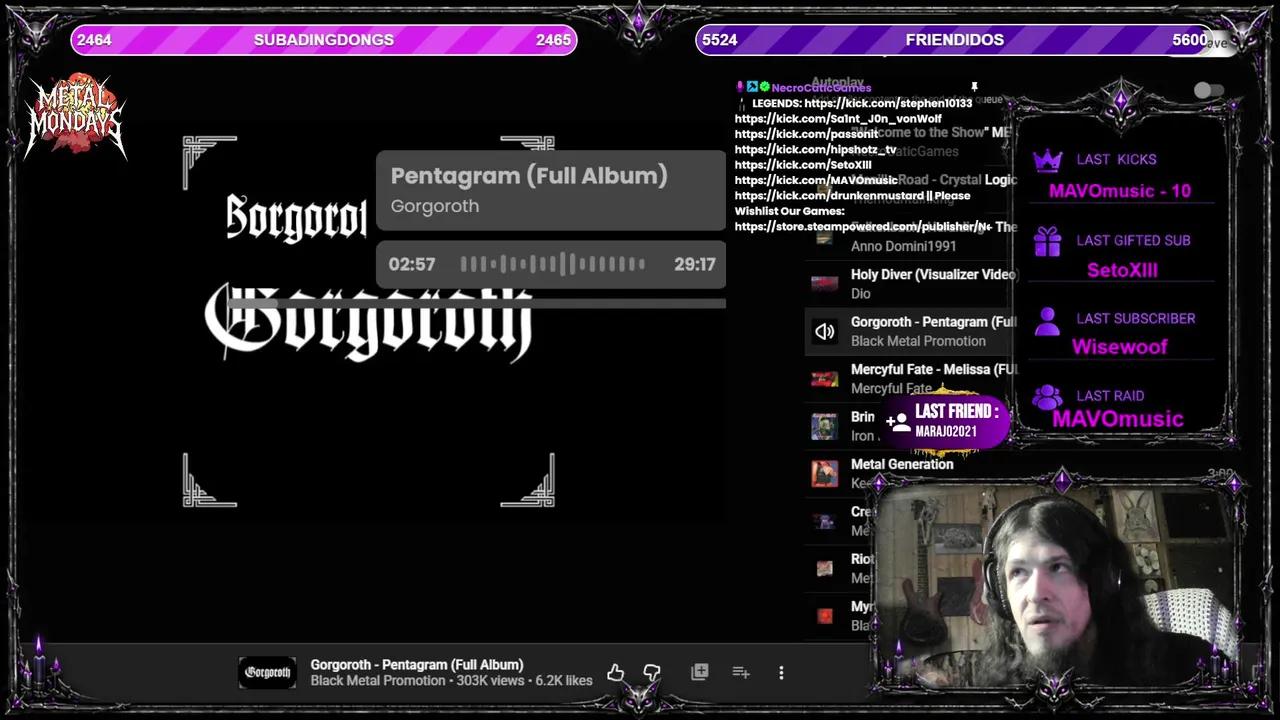1280x720 pixels.
Task: Click the kick.com/SetoXIII link
Action: pyautogui.click(x=803, y=165)
